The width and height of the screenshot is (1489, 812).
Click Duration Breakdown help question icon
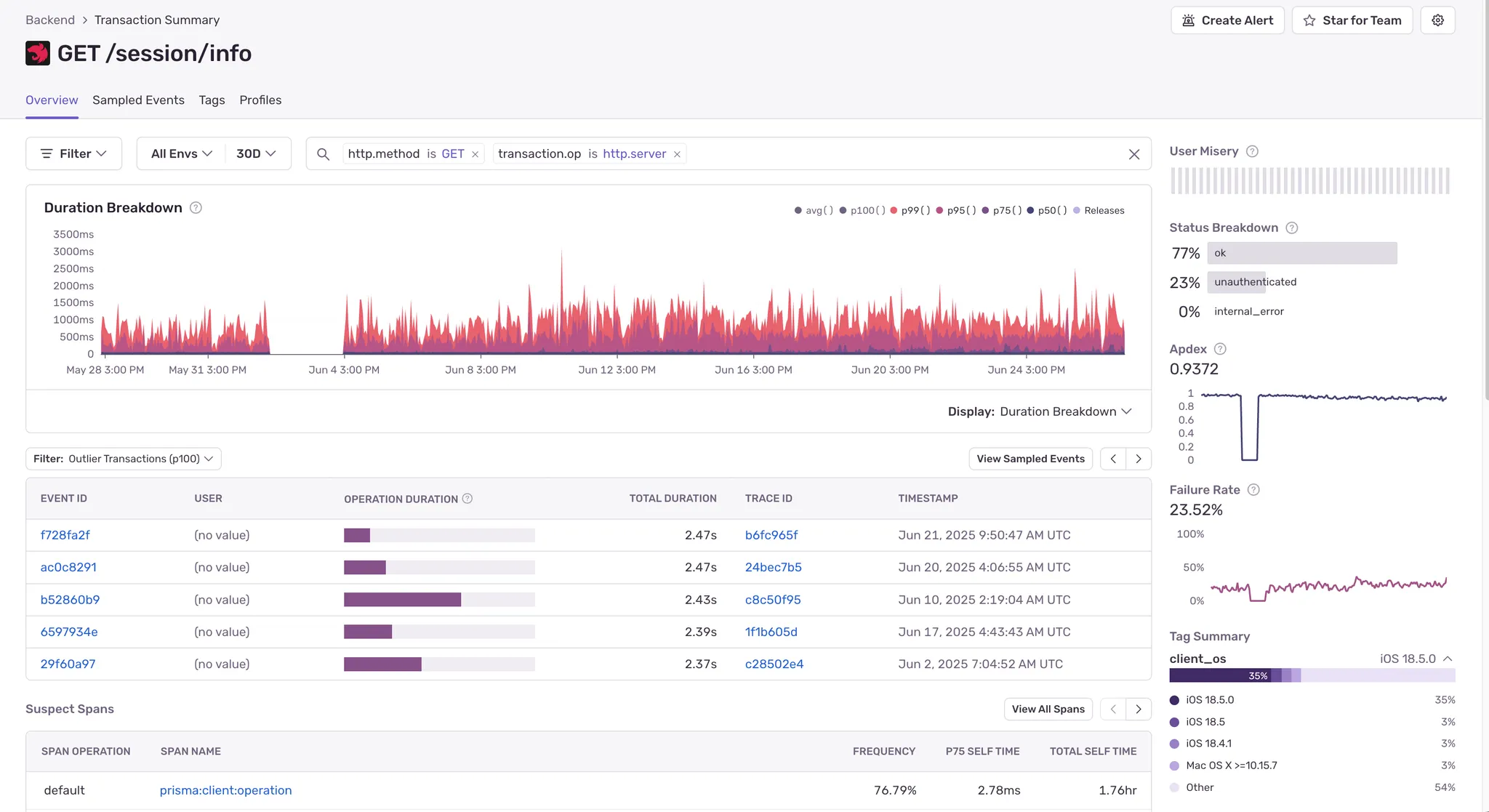pos(196,208)
